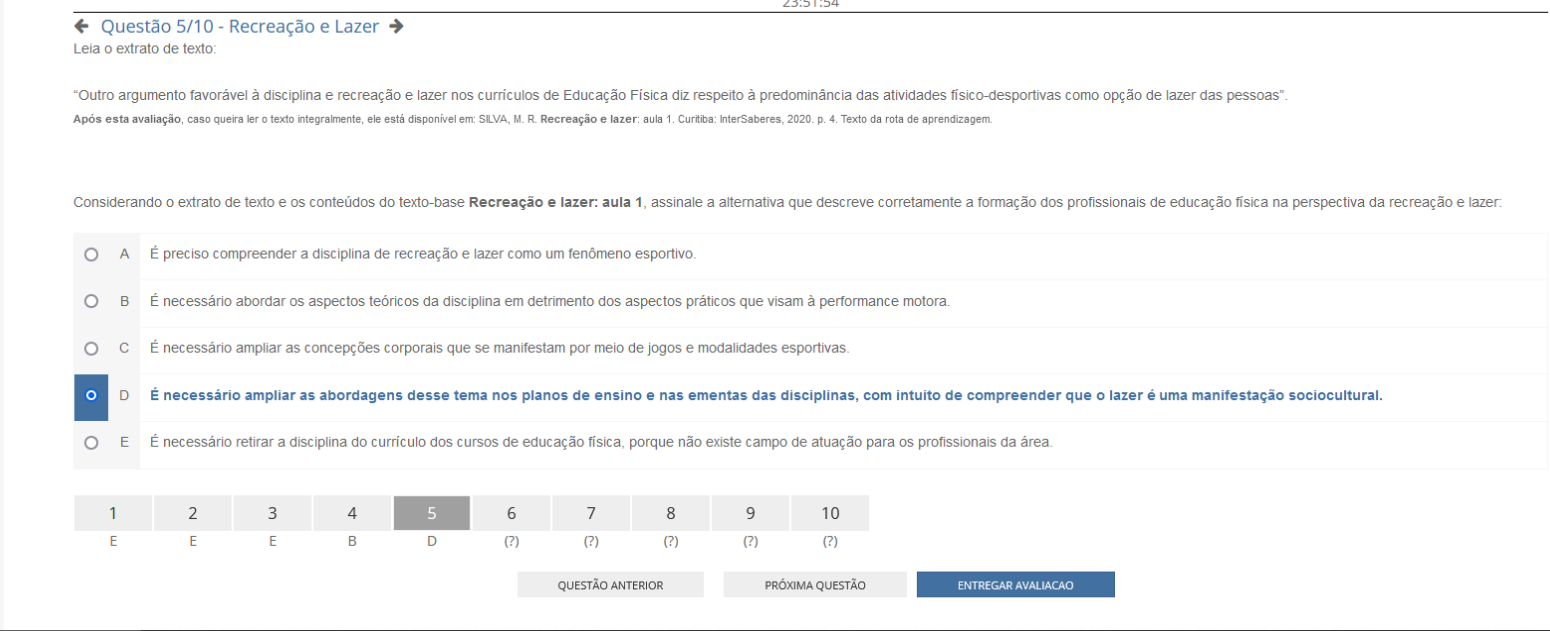
Task: Go to question 1 in navigator
Action: coord(113,513)
